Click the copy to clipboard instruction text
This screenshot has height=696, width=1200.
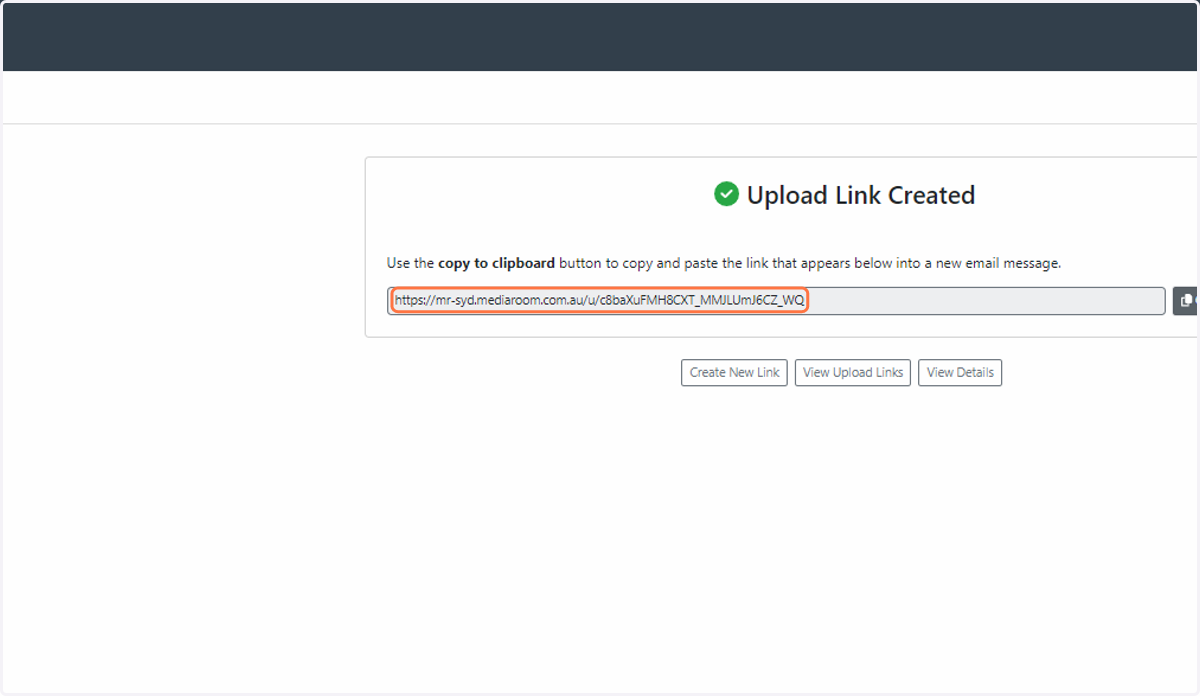[724, 264]
